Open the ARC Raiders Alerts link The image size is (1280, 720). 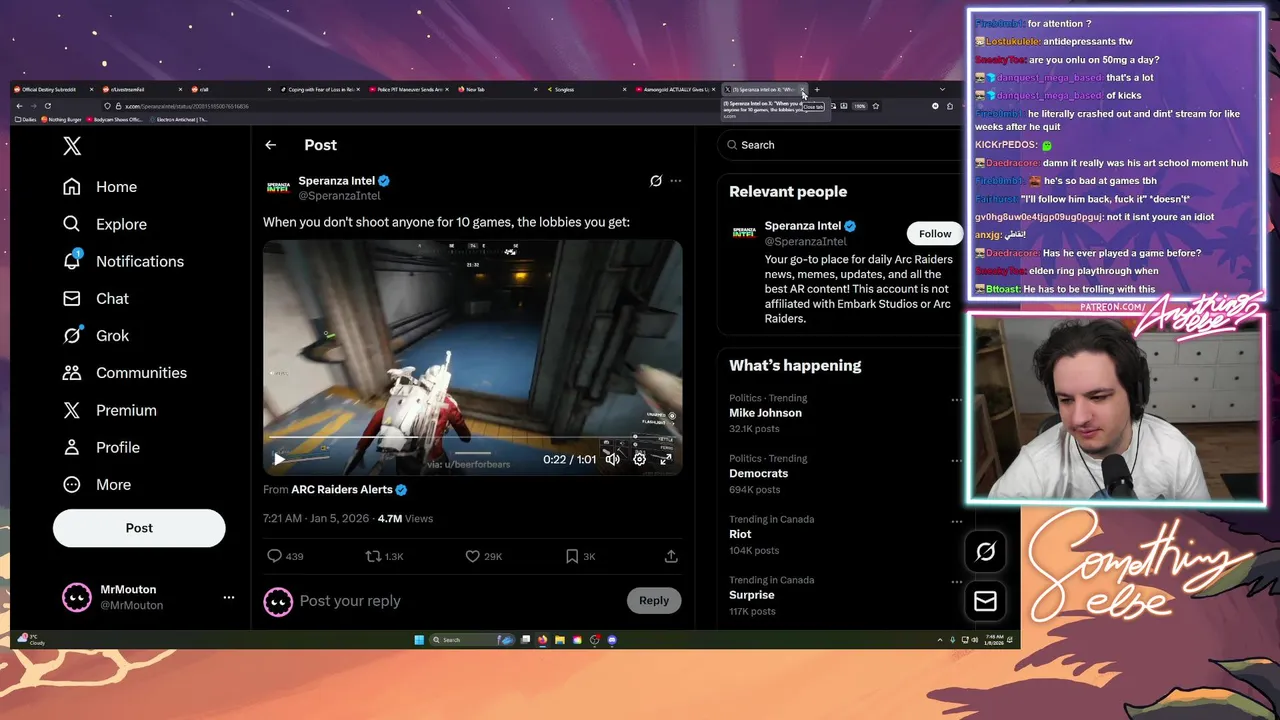(x=342, y=490)
